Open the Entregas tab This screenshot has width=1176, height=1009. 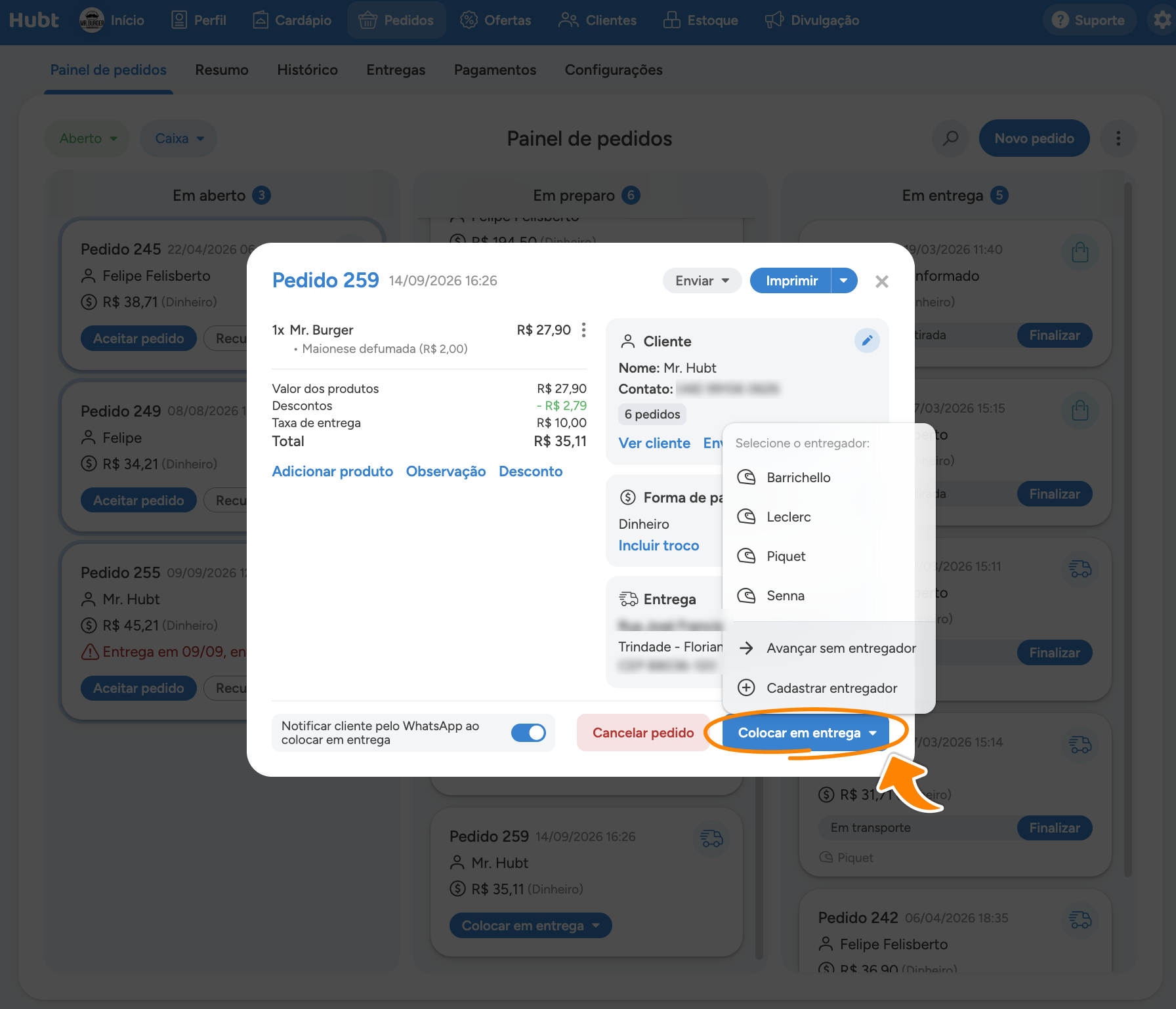(396, 70)
